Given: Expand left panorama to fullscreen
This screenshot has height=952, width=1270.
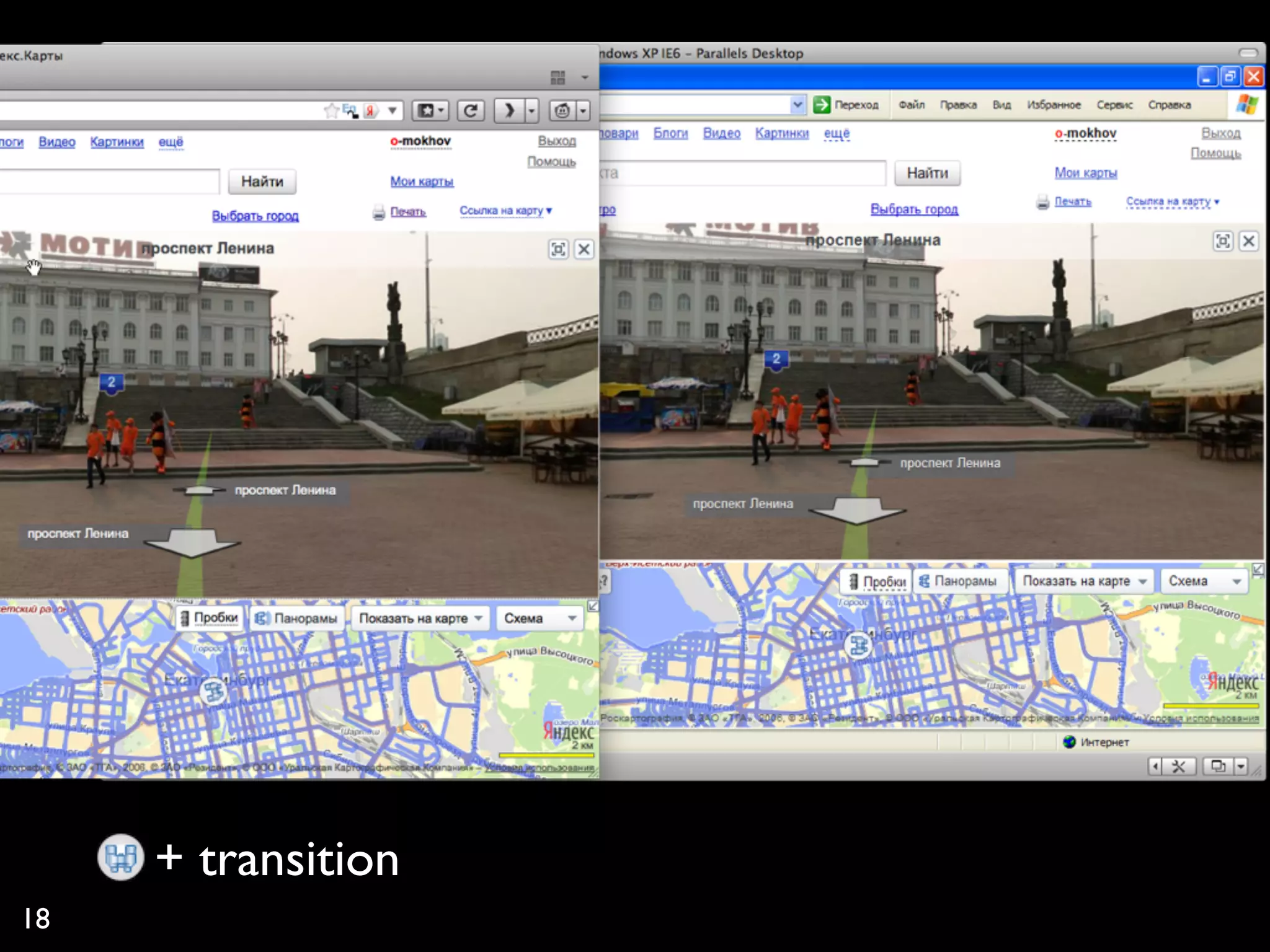Looking at the screenshot, I should tap(558, 249).
